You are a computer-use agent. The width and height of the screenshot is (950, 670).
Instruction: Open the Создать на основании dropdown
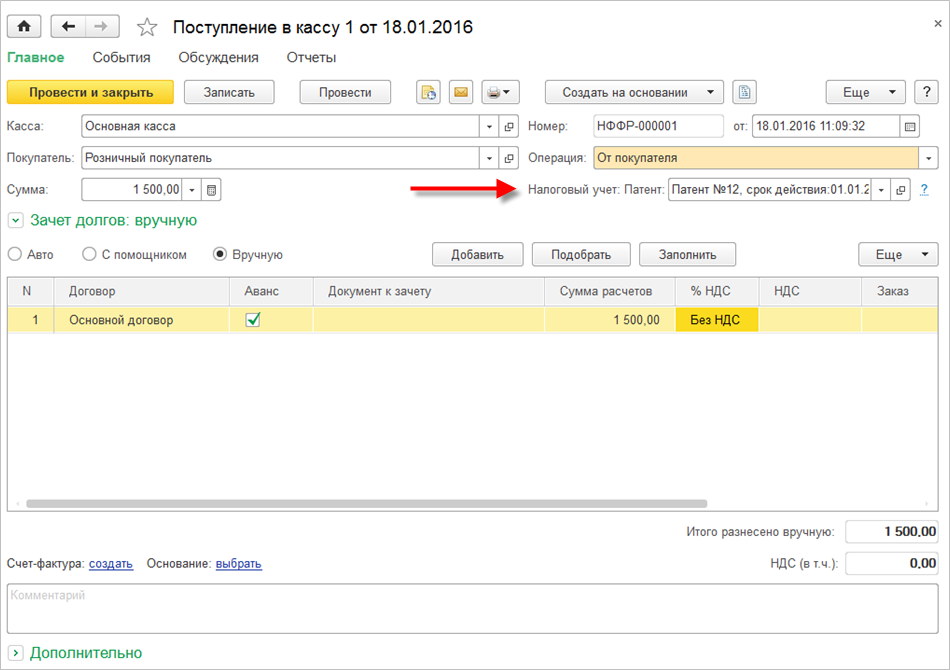pos(633,93)
